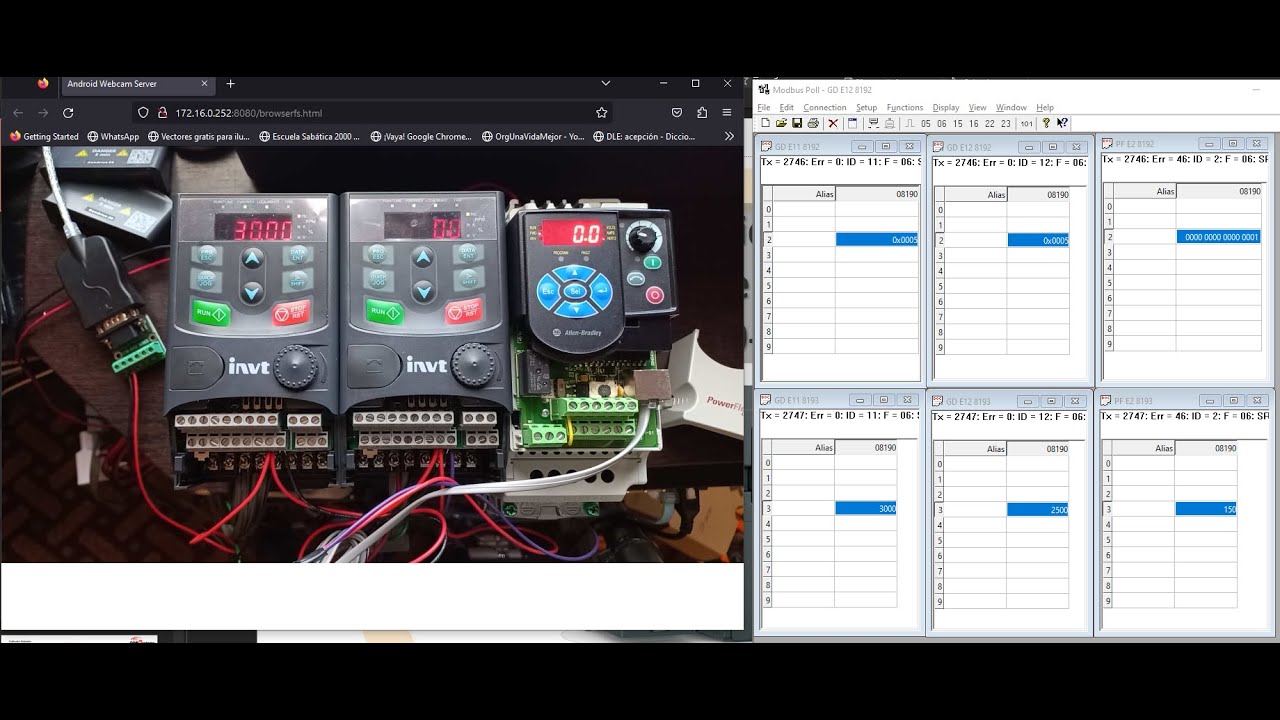The width and height of the screenshot is (1280, 720).
Task: Click function 06 toolbar button
Action: pos(941,124)
